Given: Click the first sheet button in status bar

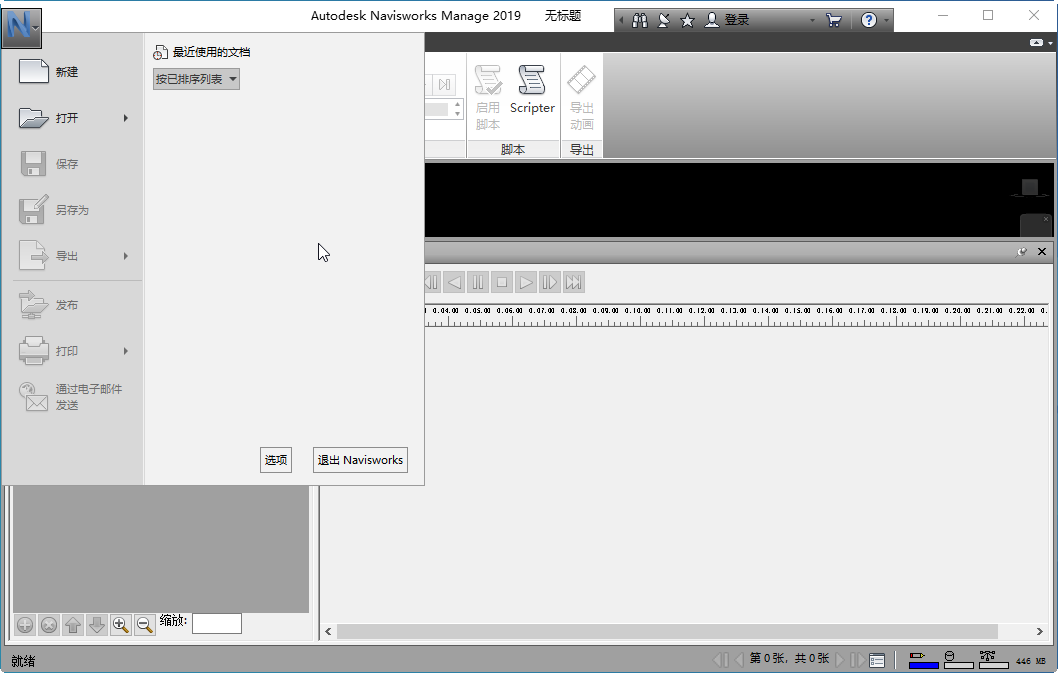Looking at the screenshot, I should (721, 659).
